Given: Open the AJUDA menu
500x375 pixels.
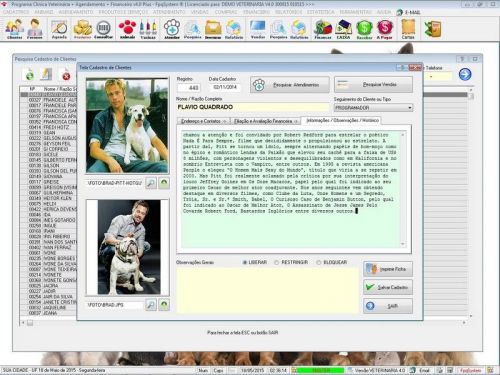Looking at the screenshot, I should pyautogui.click(x=384, y=12).
